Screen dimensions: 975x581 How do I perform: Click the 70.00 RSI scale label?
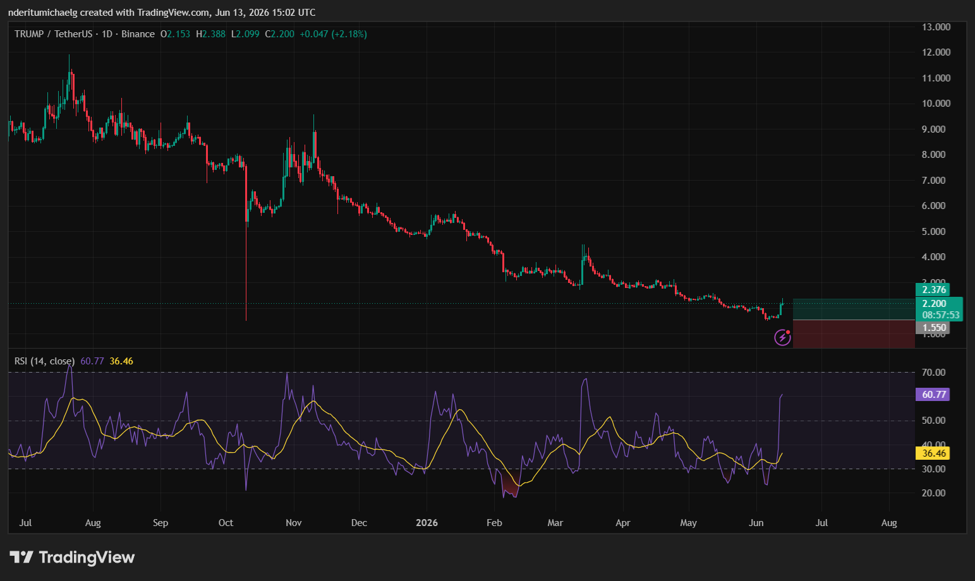pyautogui.click(x=933, y=373)
